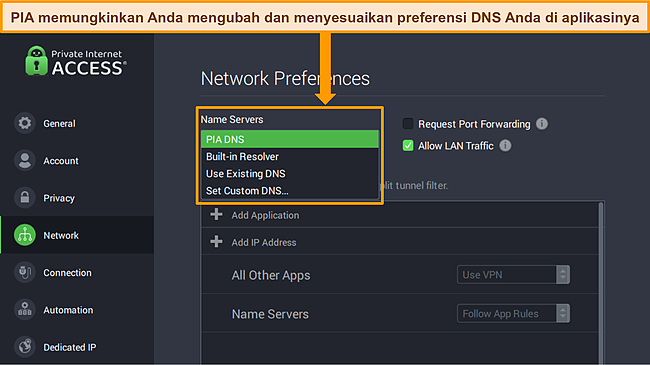Go to the Account settings tab
The image size is (650, 365).
(77, 161)
